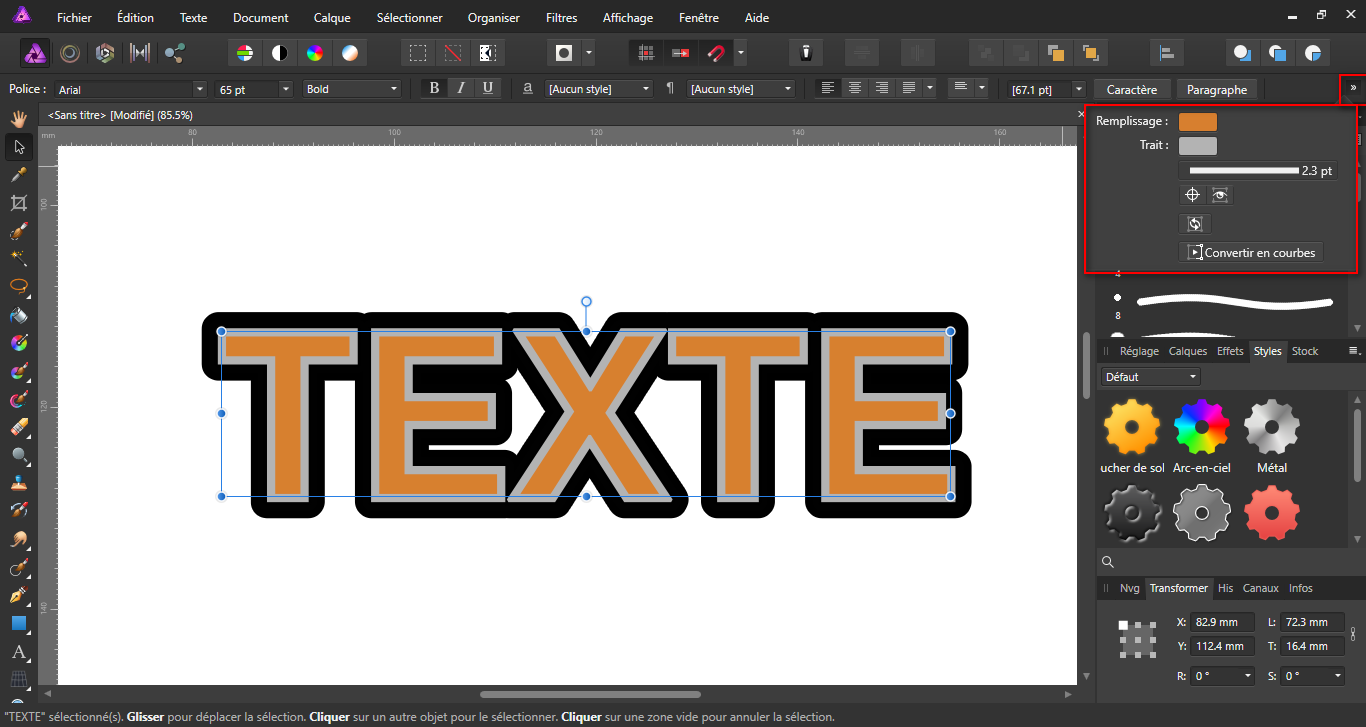Click the orange Remplissage color swatch
Image resolution: width=1366 pixels, height=727 pixels.
tap(1198, 122)
